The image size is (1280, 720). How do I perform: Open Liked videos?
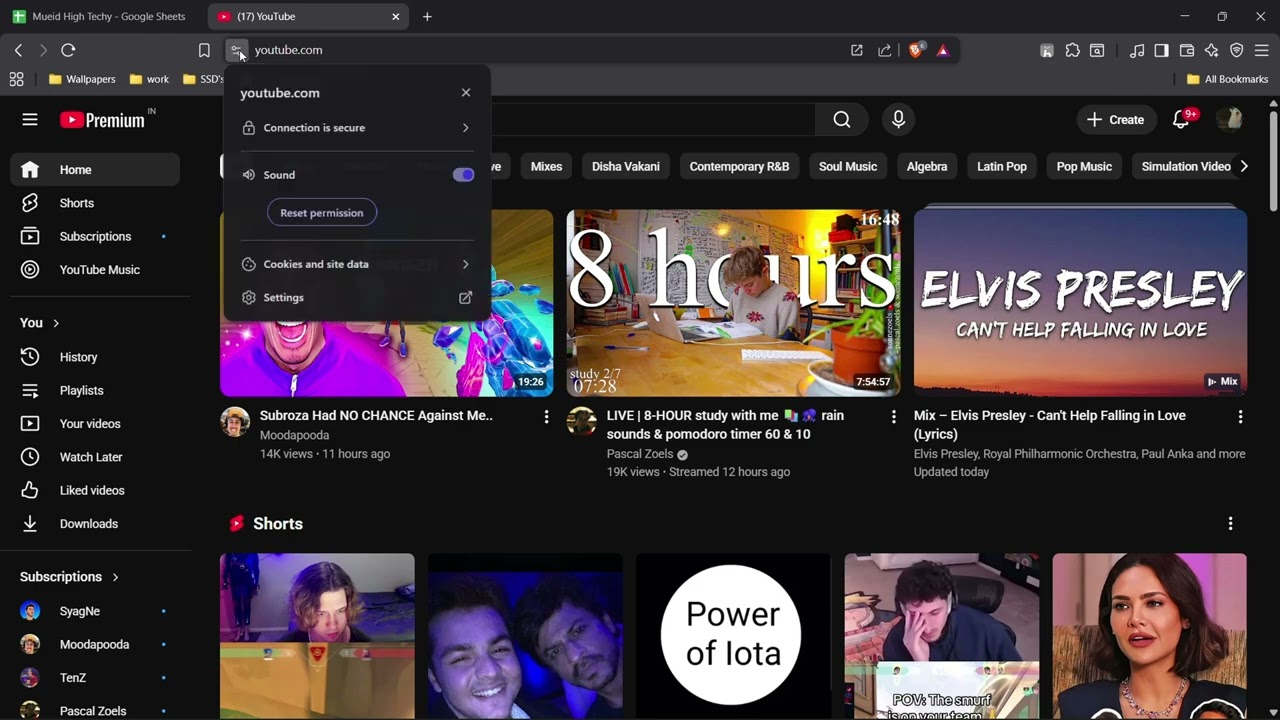(95, 491)
